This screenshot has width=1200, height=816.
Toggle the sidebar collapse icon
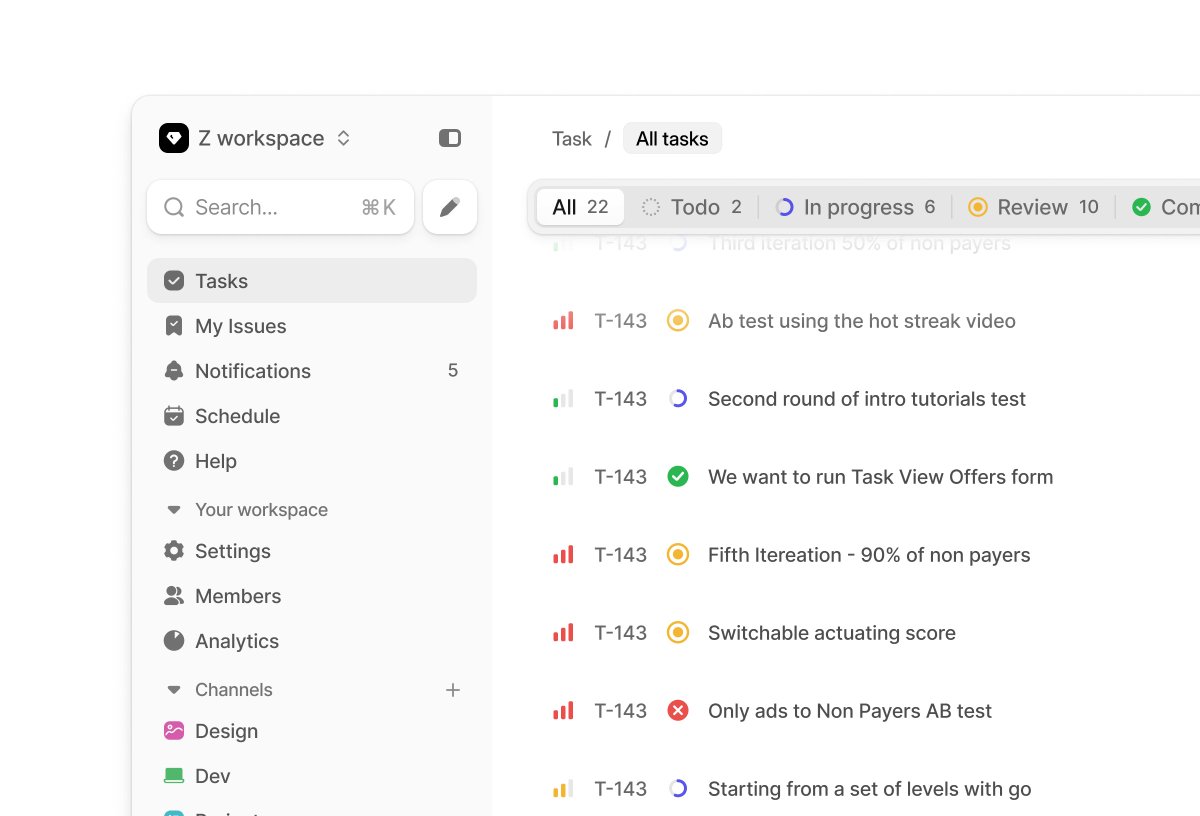click(450, 138)
